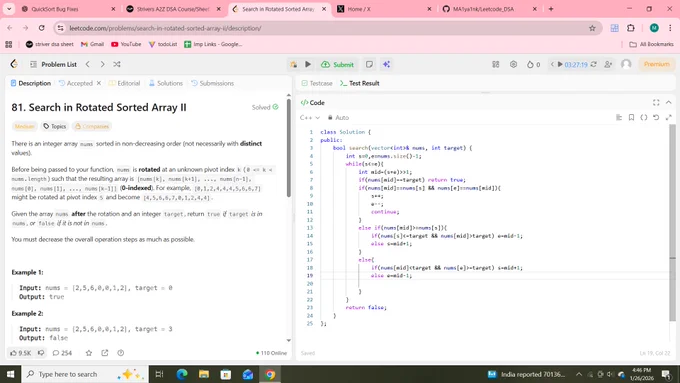Start the timer play button
The width and height of the screenshot is (680, 383).
(x=560, y=64)
